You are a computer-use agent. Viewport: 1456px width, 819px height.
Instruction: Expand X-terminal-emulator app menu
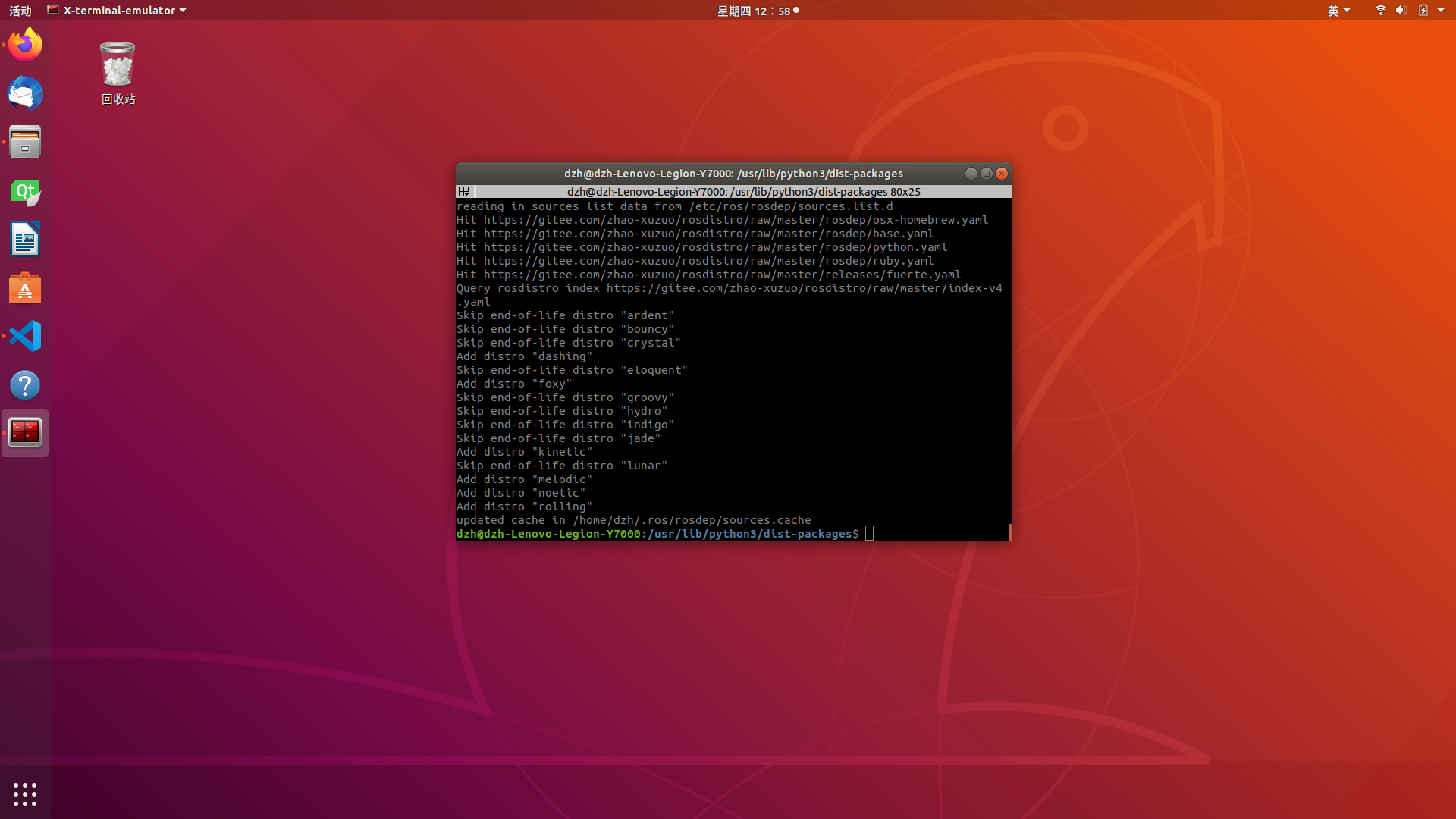click(x=117, y=11)
